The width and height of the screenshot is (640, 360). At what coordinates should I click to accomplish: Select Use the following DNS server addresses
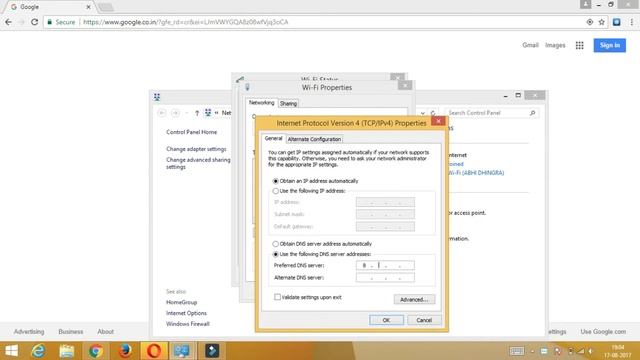(x=276, y=254)
